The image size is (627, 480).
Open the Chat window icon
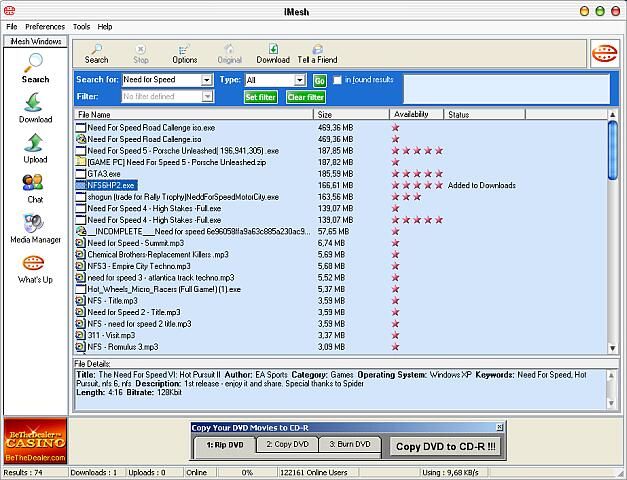click(34, 188)
